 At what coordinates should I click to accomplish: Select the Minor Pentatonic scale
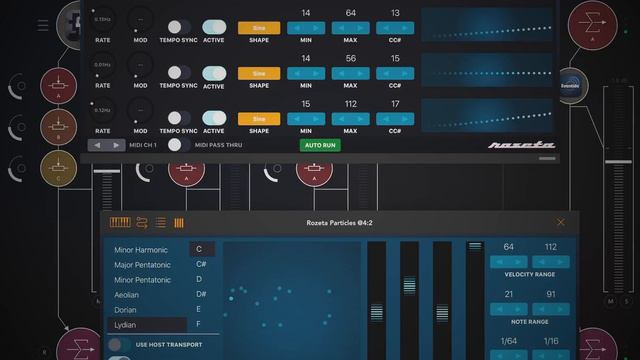coord(142,280)
